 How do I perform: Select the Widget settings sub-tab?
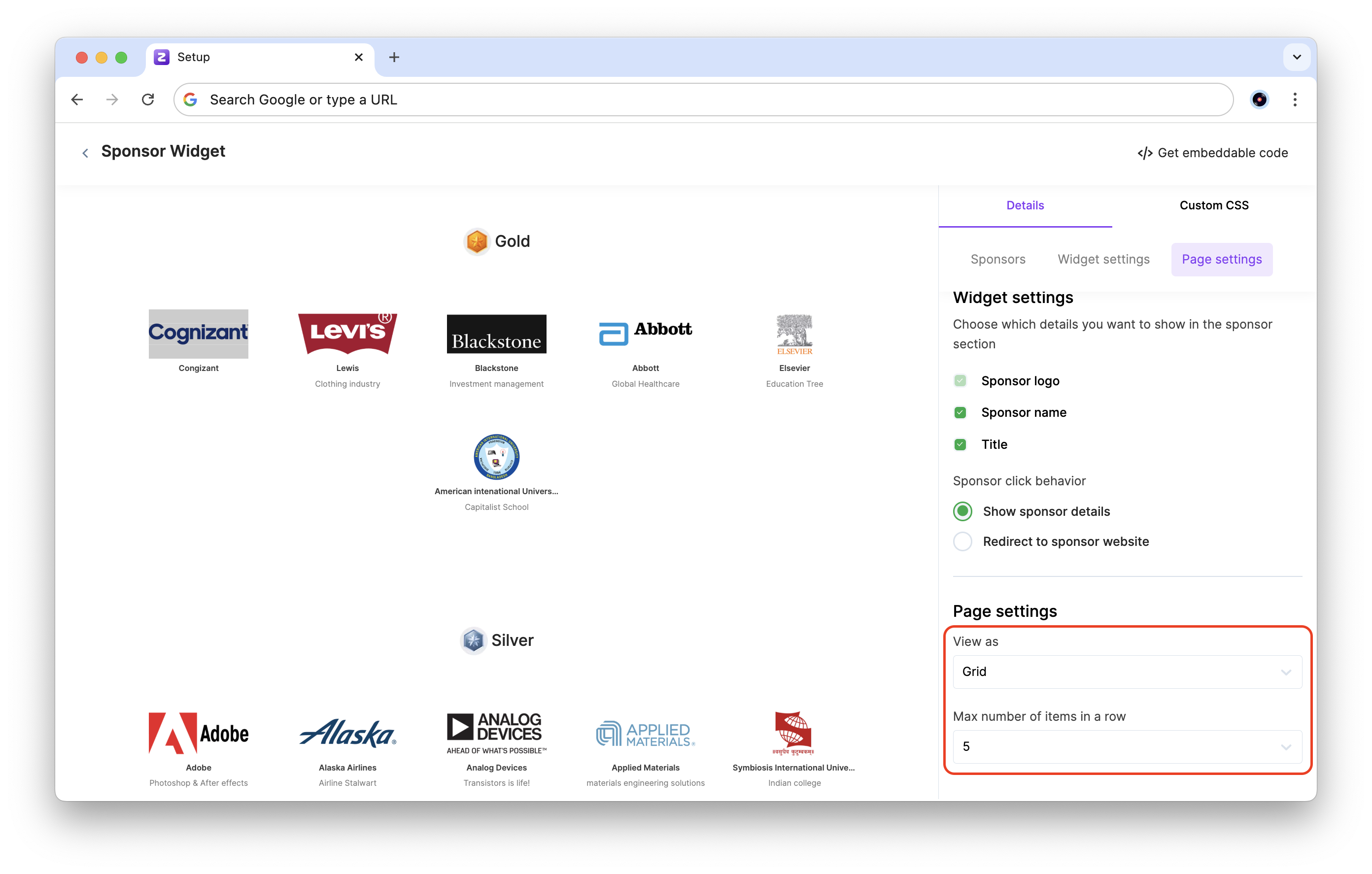pyautogui.click(x=1103, y=259)
